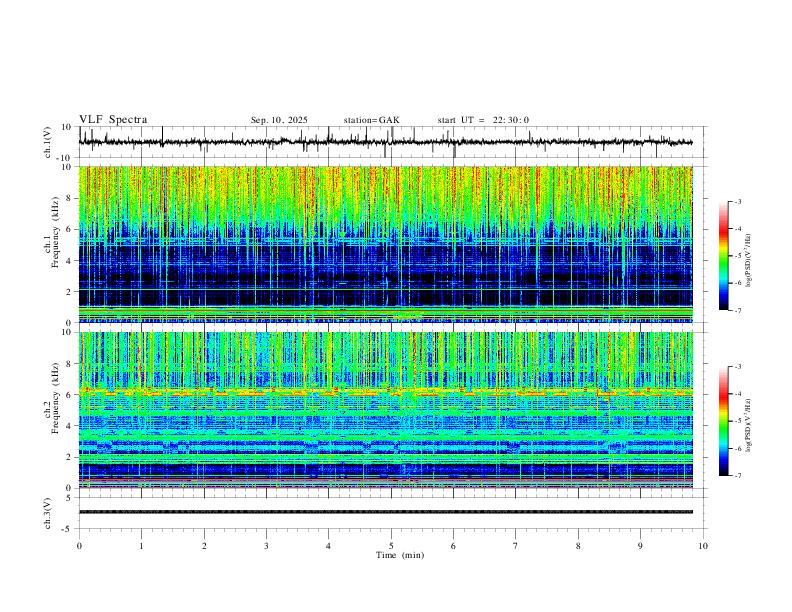Click the 'VLF Spectra' title text

pyautogui.click(x=113, y=120)
